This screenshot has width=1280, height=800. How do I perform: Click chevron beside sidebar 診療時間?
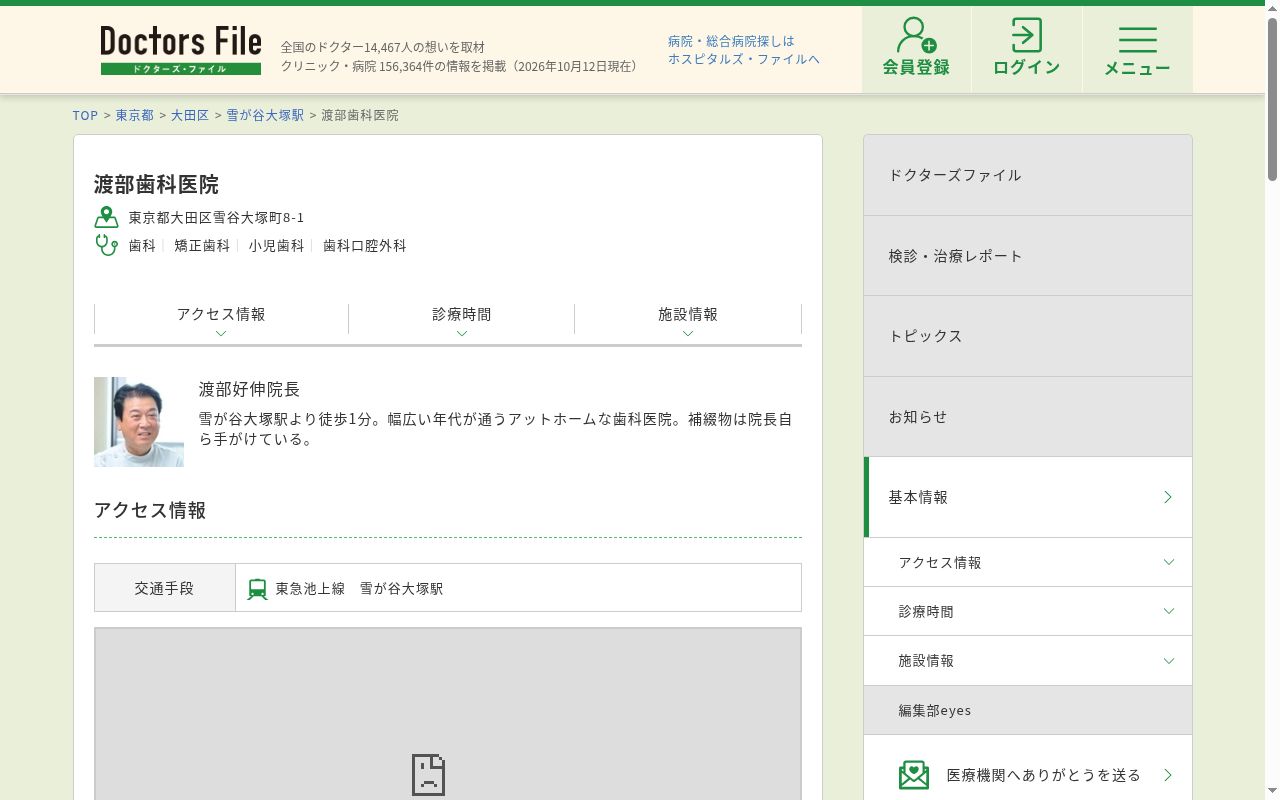(x=1169, y=611)
